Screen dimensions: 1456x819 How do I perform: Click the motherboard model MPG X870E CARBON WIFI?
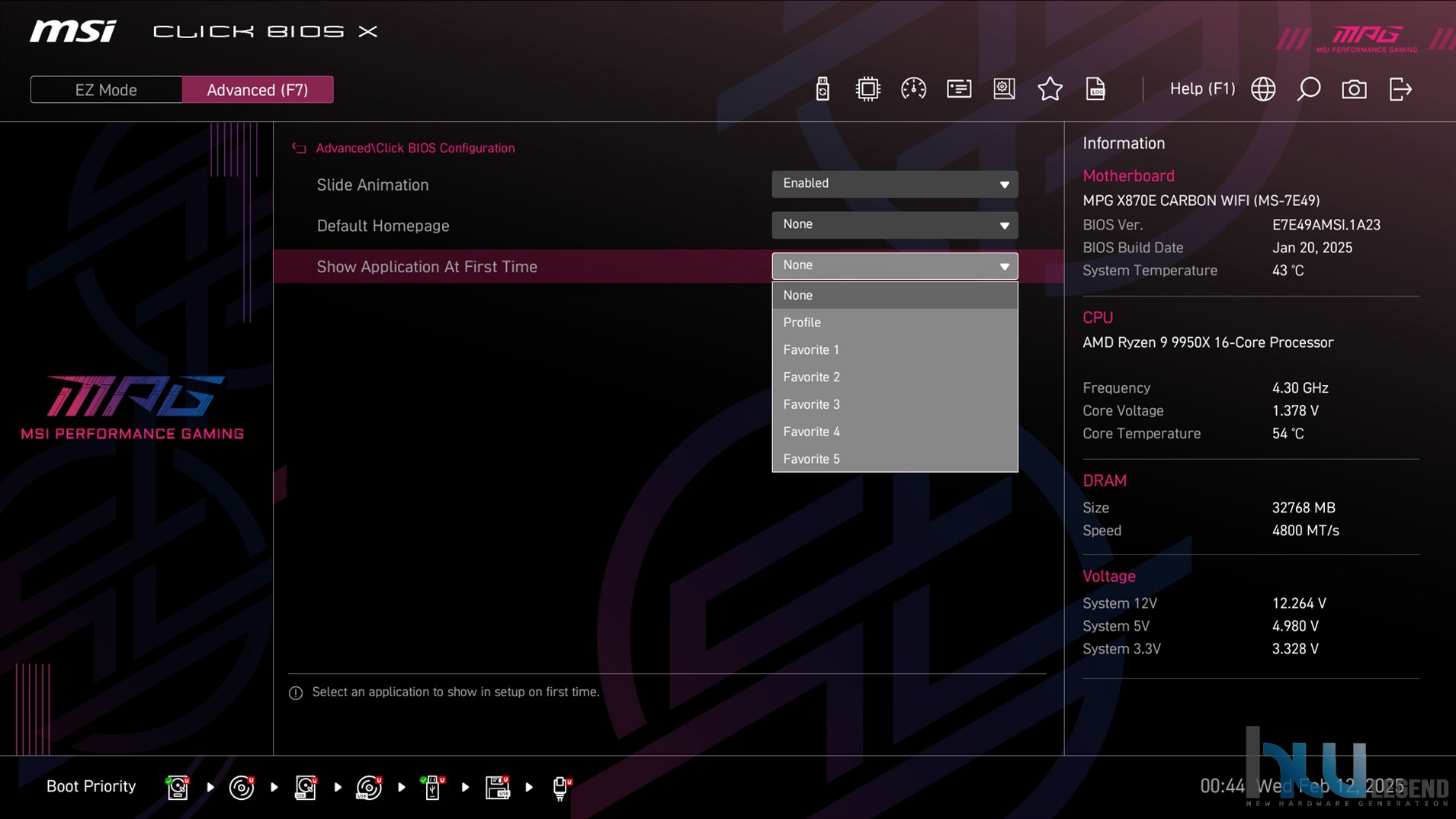1201,201
